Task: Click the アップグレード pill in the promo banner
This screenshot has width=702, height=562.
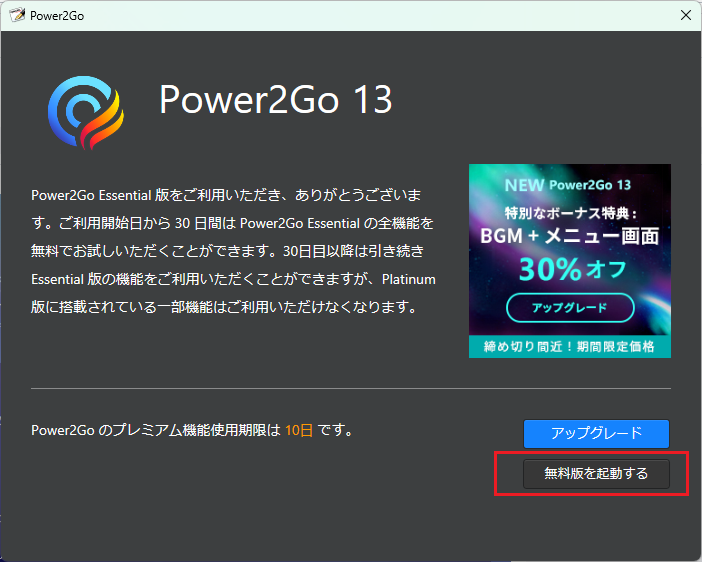Action: pos(570,308)
